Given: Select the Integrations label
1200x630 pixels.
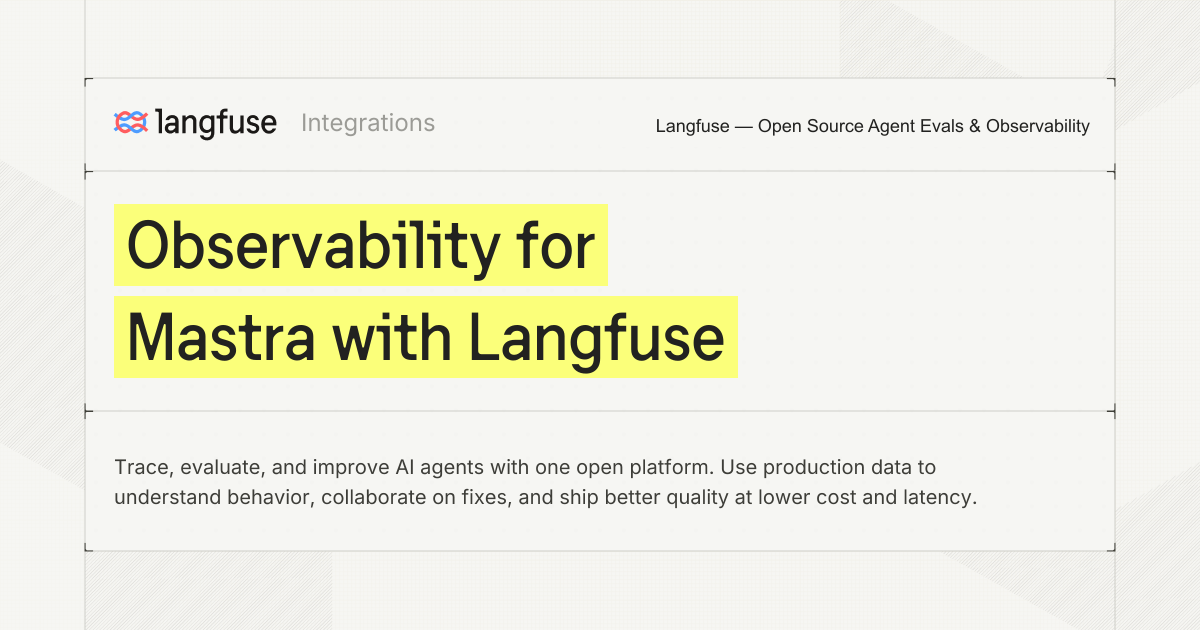Looking at the screenshot, I should (x=368, y=123).
